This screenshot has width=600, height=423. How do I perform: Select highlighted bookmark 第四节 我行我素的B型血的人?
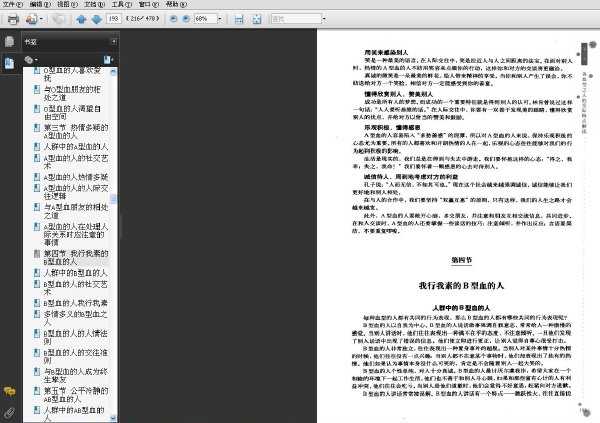pos(76,258)
